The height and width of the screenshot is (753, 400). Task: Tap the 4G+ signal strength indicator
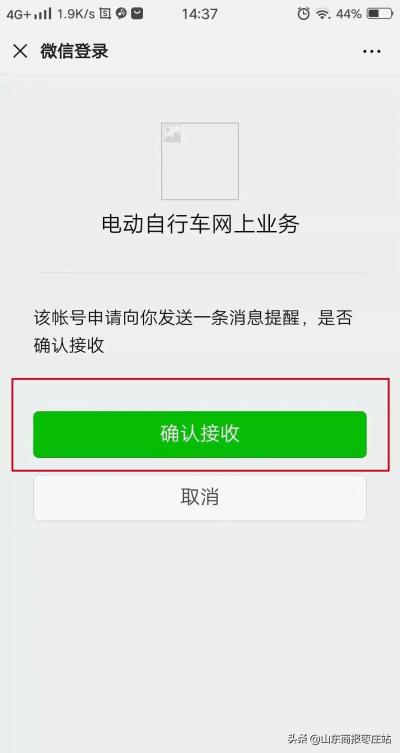coord(28,14)
